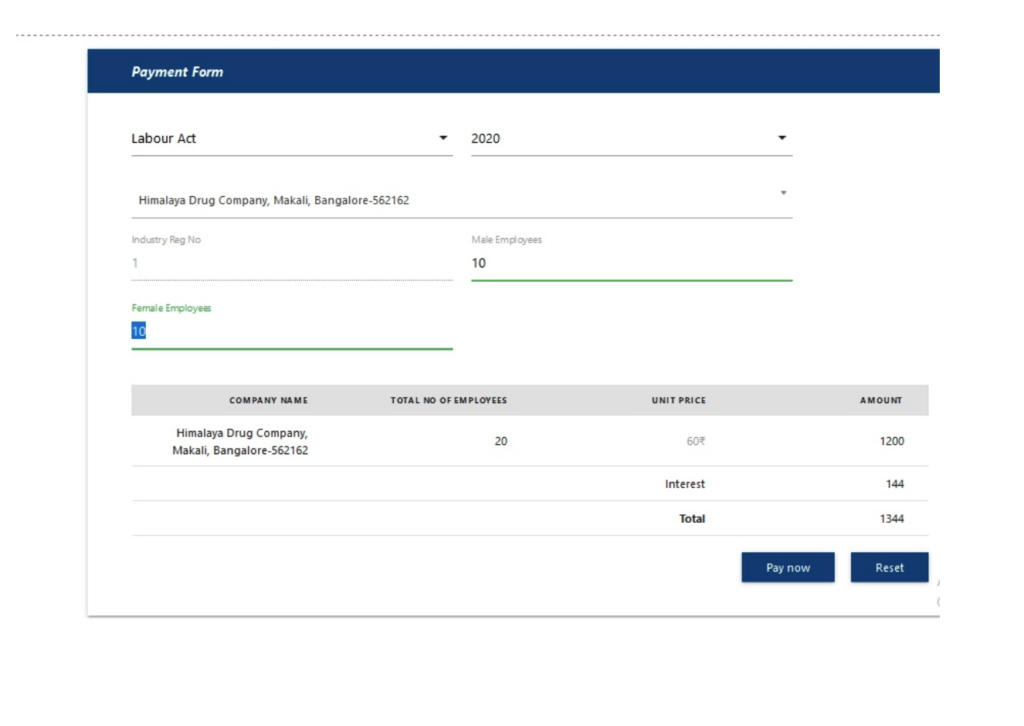Expand the Himalaya Drug Company selector arrow
This screenshot has width=1024, height=726.
click(783, 193)
